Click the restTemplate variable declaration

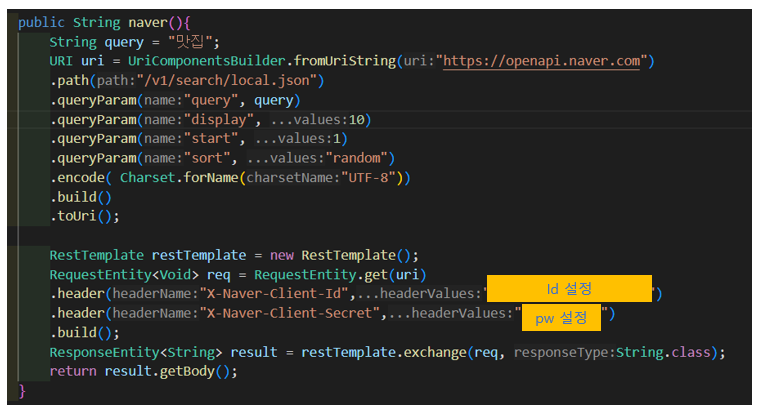point(199,255)
